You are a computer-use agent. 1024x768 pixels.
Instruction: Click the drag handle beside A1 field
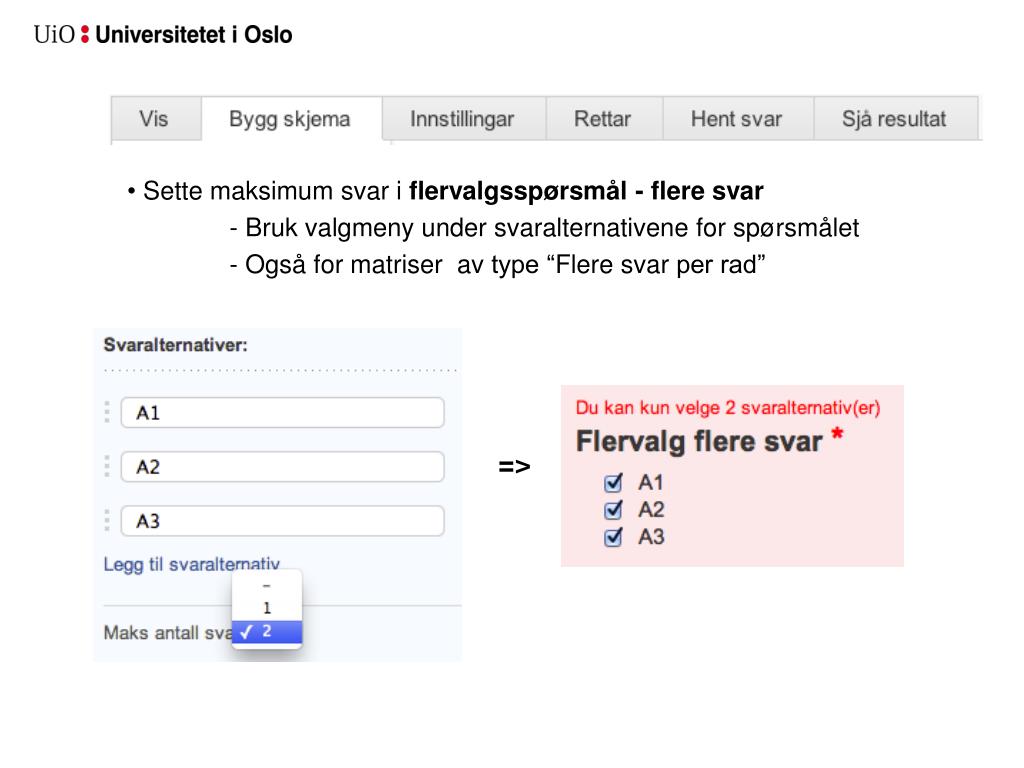coord(107,412)
